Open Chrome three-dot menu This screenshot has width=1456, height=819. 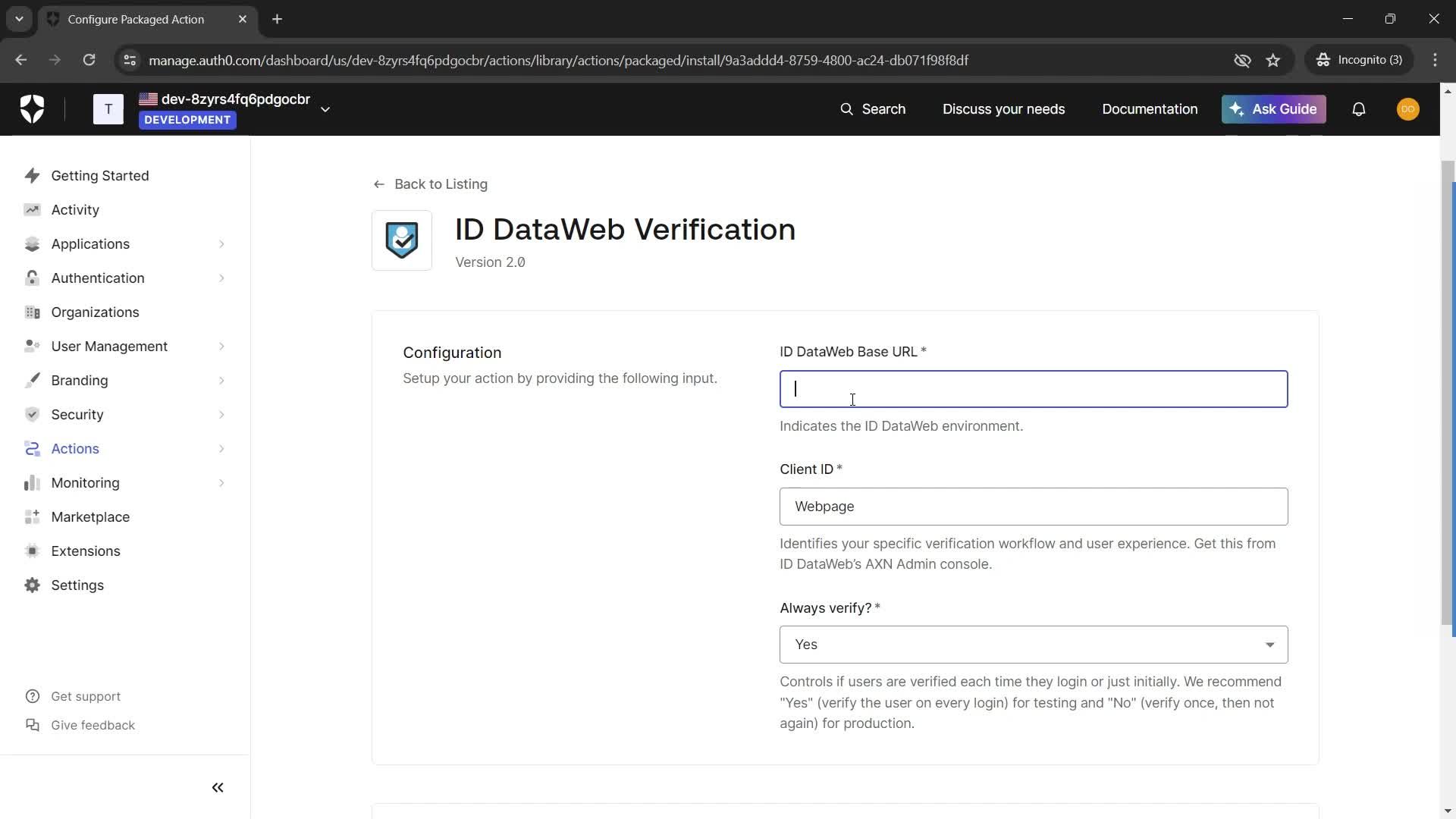(1435, 61)
